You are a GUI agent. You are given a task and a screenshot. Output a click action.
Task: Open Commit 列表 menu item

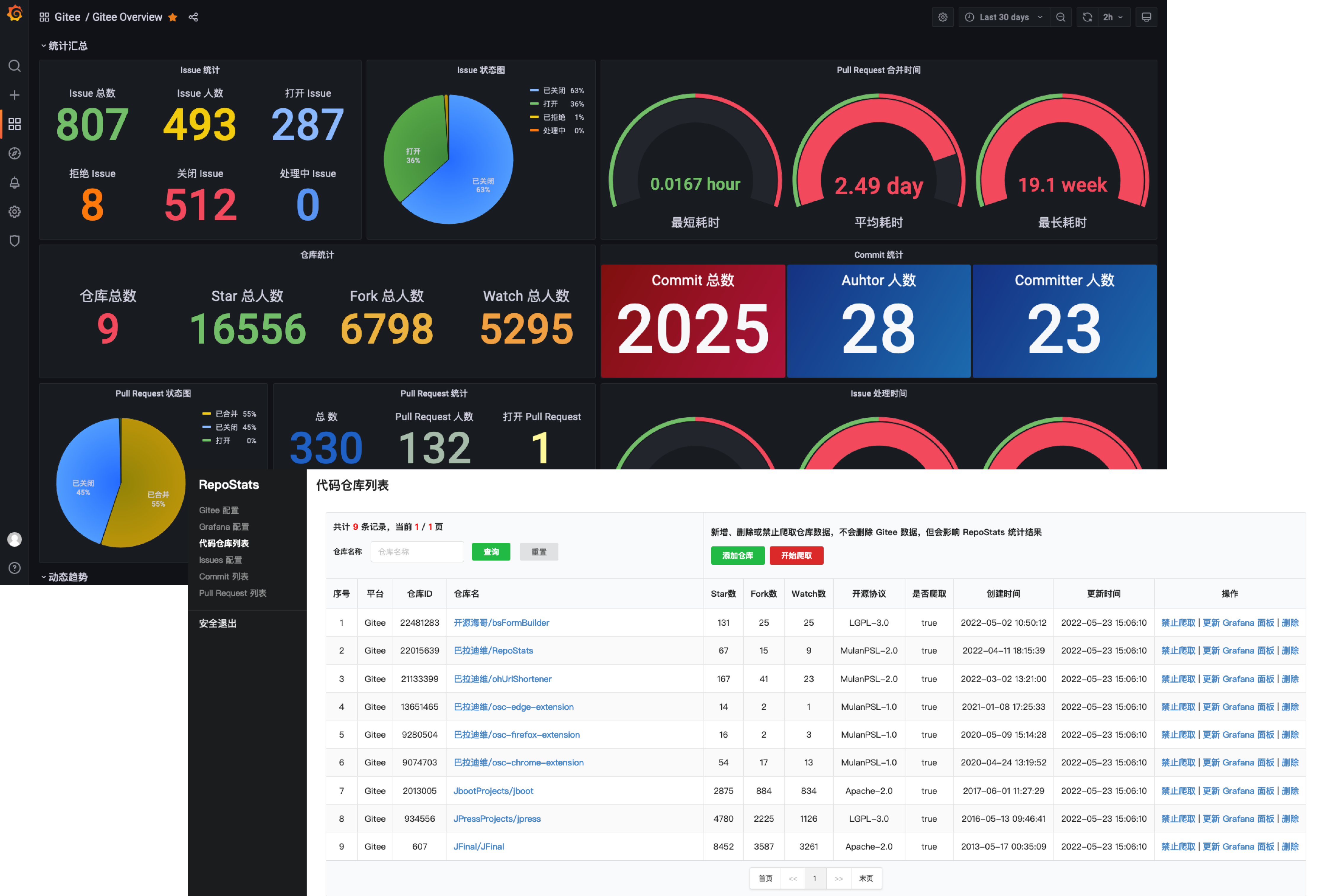[x=223, y=577]
